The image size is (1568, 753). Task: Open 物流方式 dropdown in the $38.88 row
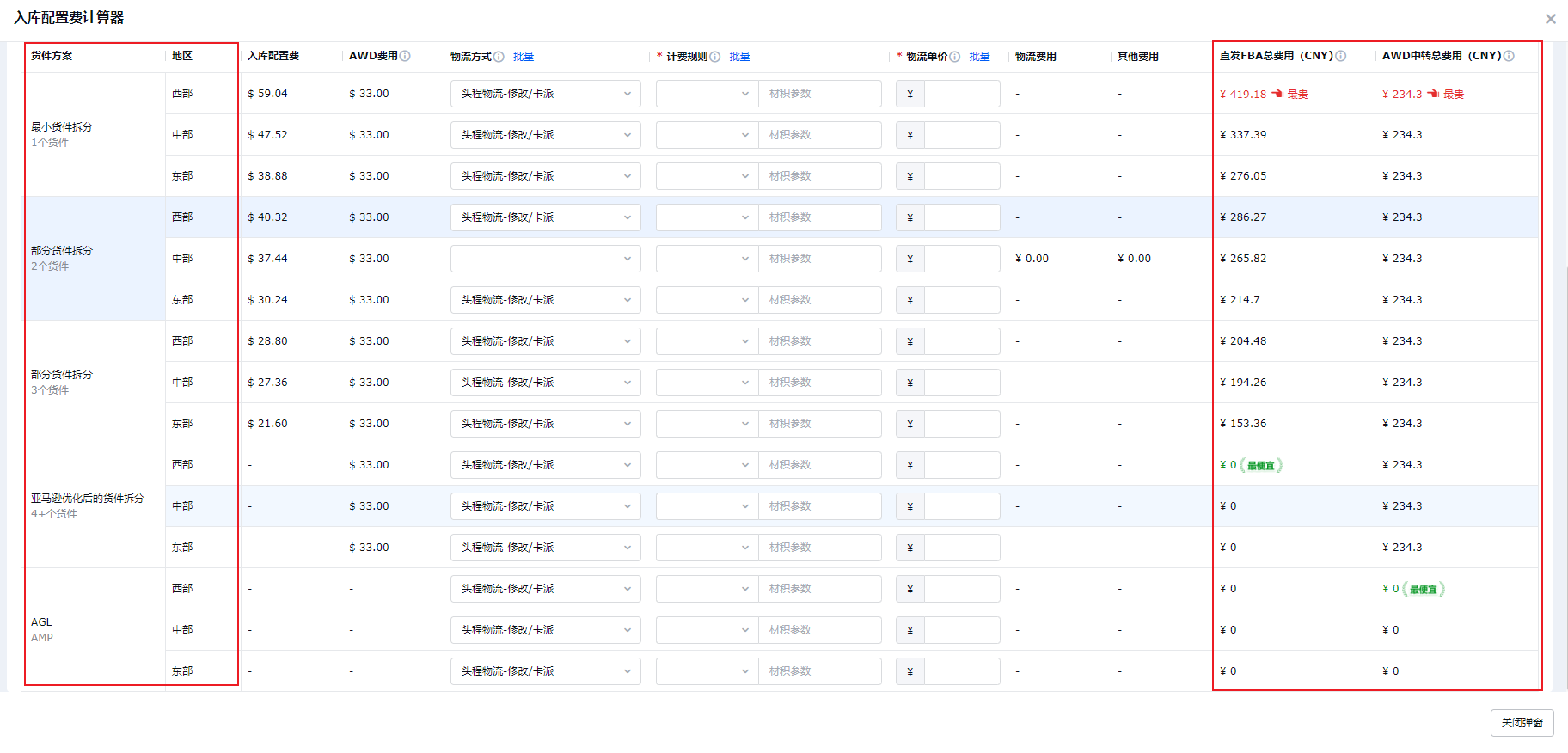coord(546,176)
